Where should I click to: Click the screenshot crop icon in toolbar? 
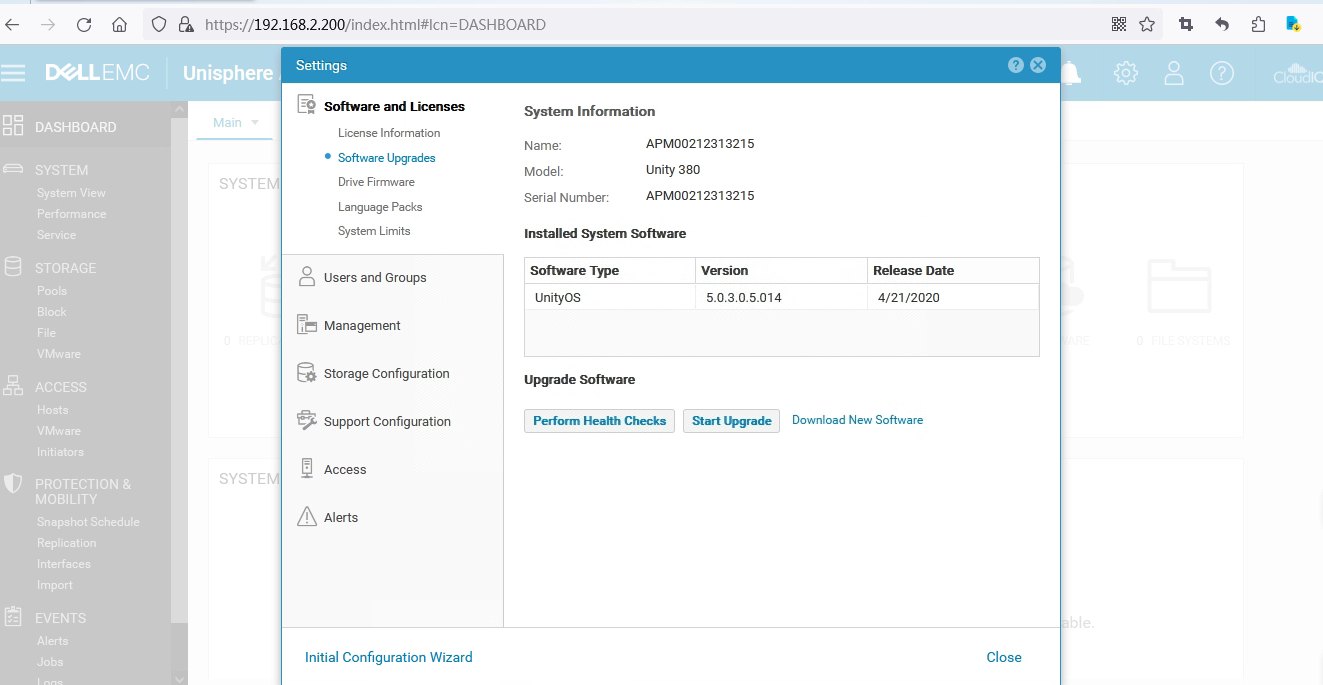tap(1186, 25)
